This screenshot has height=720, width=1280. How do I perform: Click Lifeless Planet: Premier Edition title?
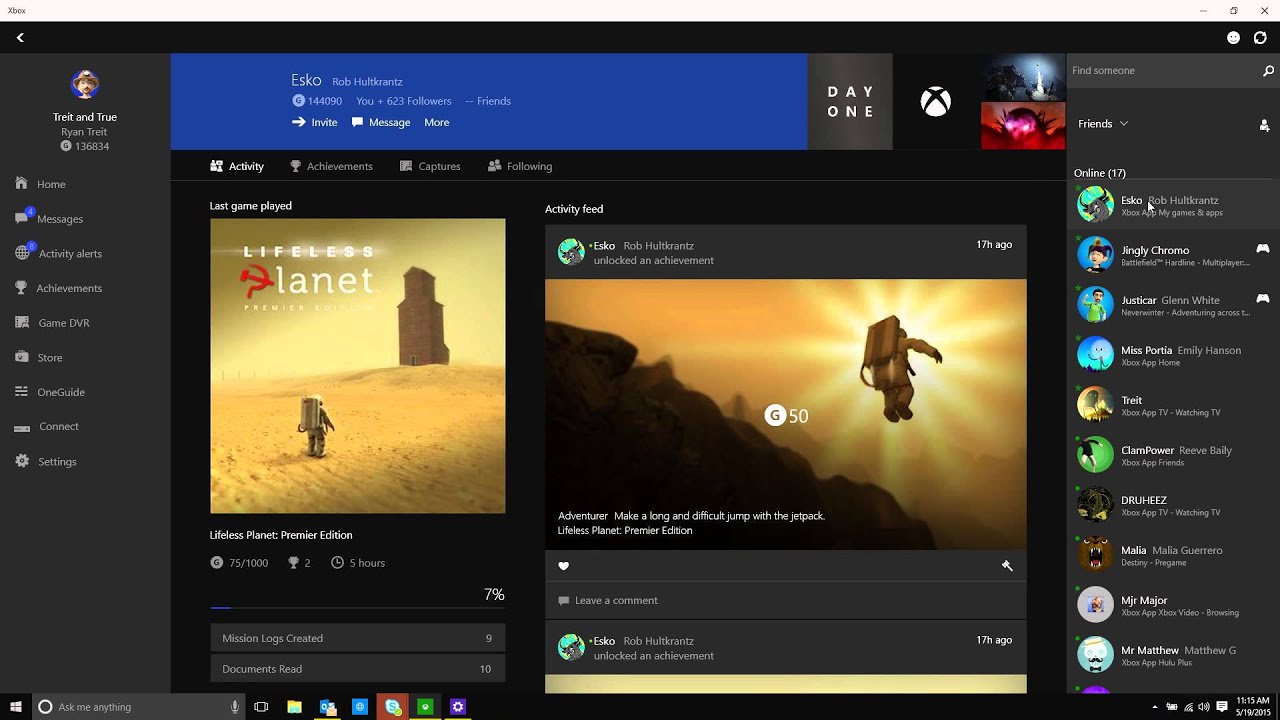click(281, 535)
